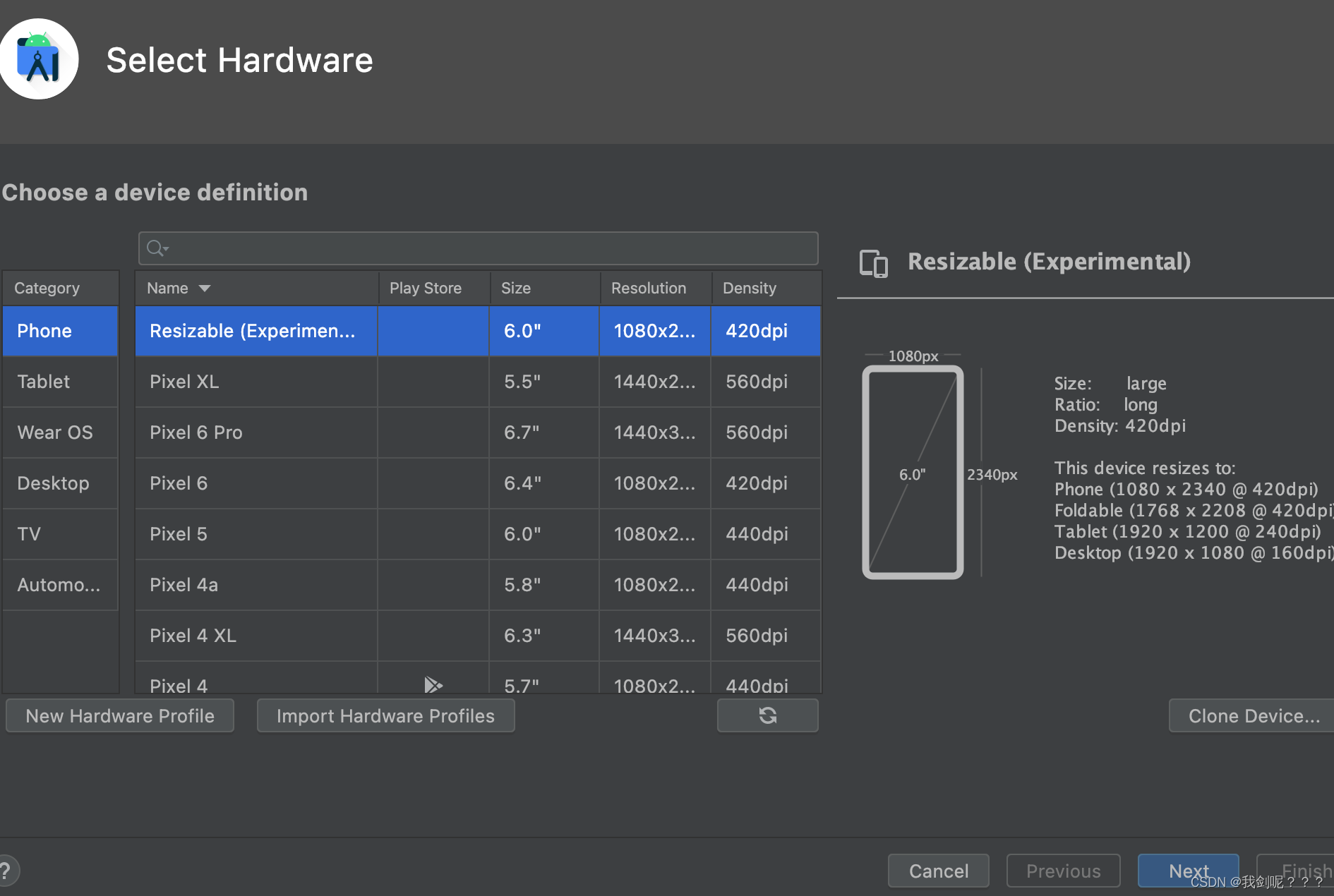Select the Automotive category

(60, 585)
